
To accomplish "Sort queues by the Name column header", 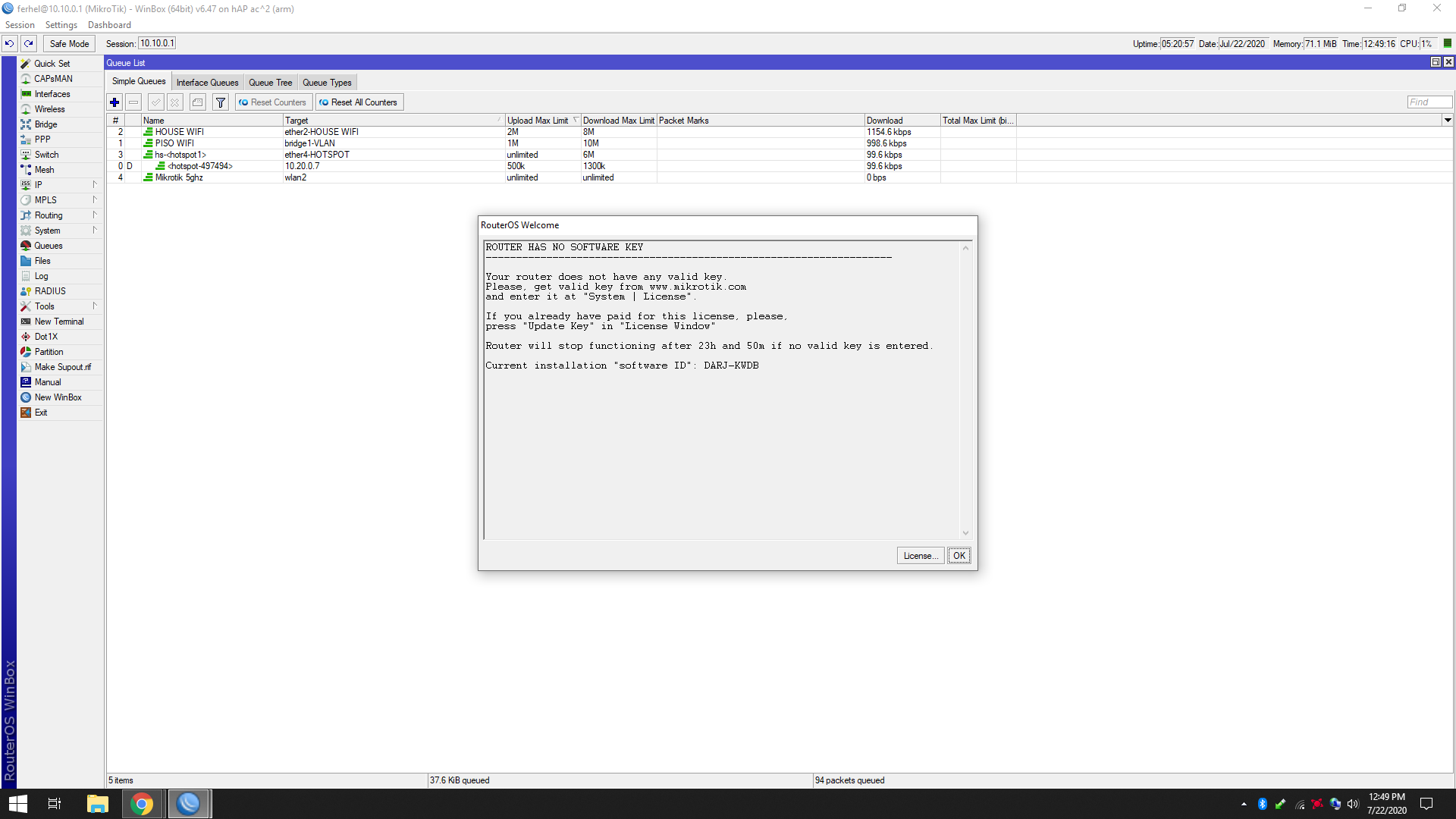I will (212, 121).
